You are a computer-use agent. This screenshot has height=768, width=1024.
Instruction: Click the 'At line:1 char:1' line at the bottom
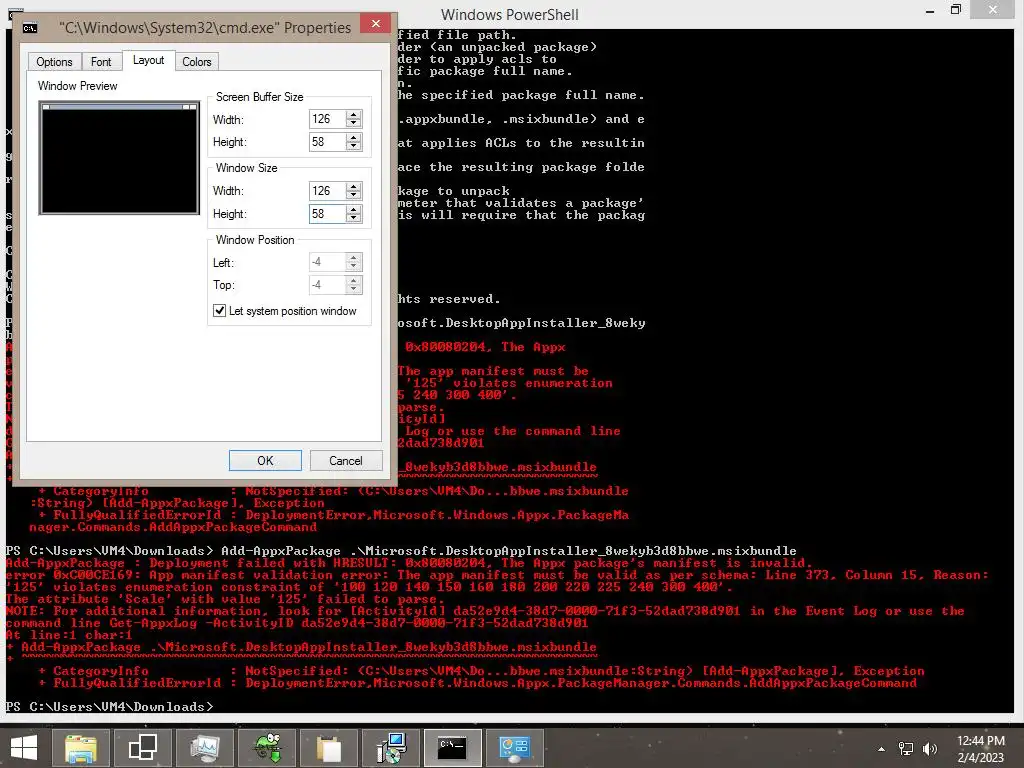(x=69, y=635)
